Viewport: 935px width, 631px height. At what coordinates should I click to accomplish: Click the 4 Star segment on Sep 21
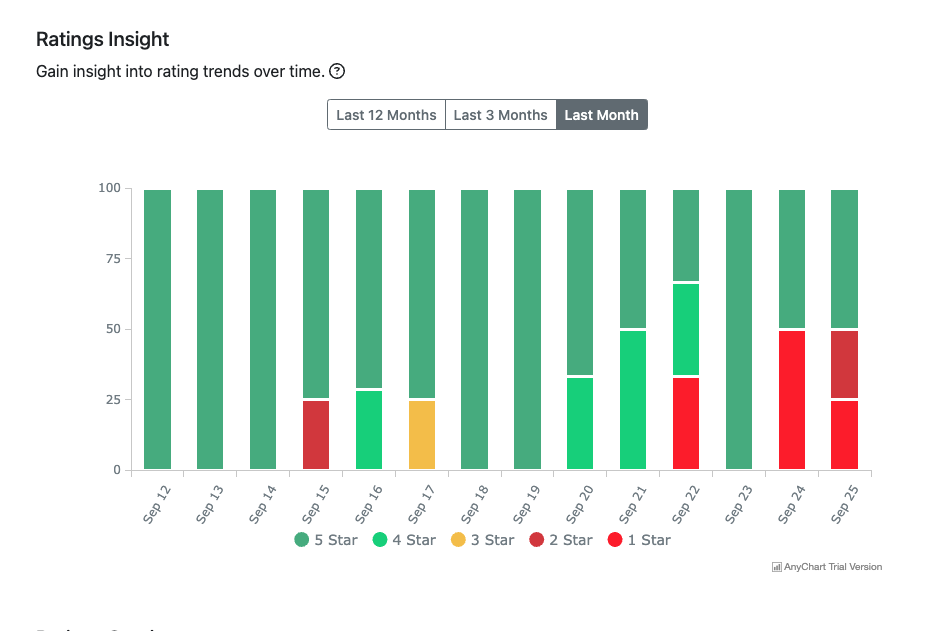click(x=633, y=400)
